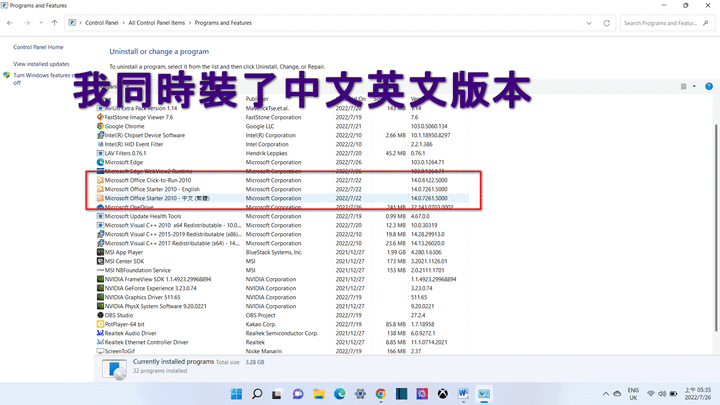Click the volume icon in system tray
This screenshot has width=720, height=405.
tap(662, 394)
